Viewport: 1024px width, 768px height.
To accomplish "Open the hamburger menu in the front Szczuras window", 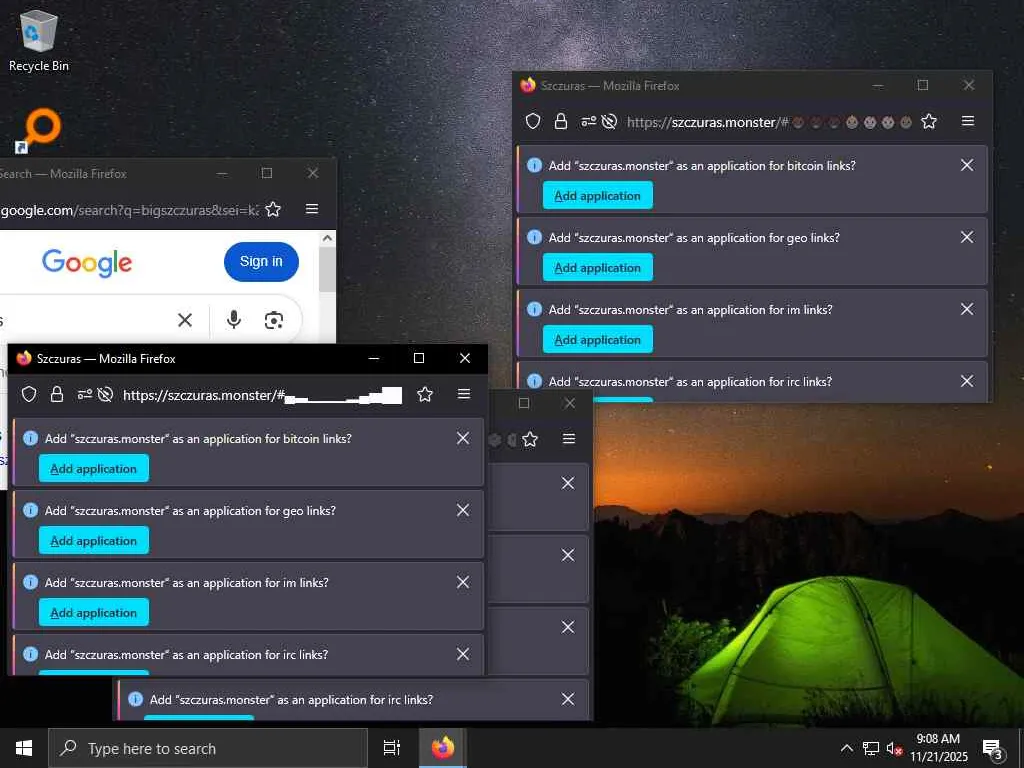I will click(464, 394).
